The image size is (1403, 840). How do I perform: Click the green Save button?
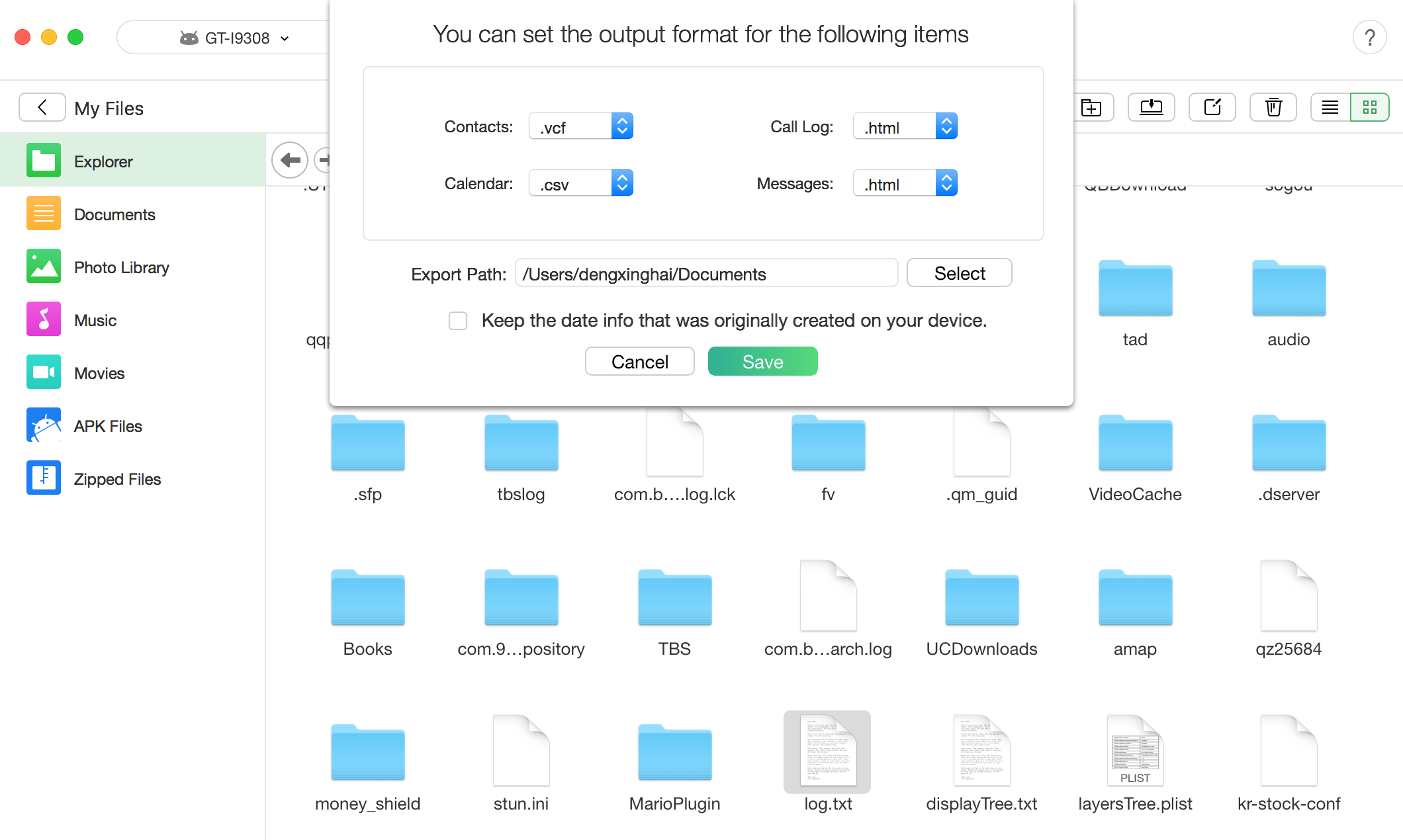click(x=763, y=362)
